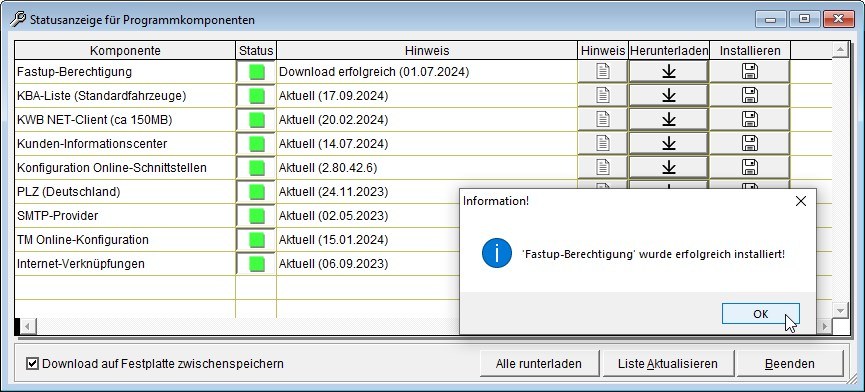Click the Status column header
The height and width of the screenshot is (392, 865).
(x=256, y=51)
